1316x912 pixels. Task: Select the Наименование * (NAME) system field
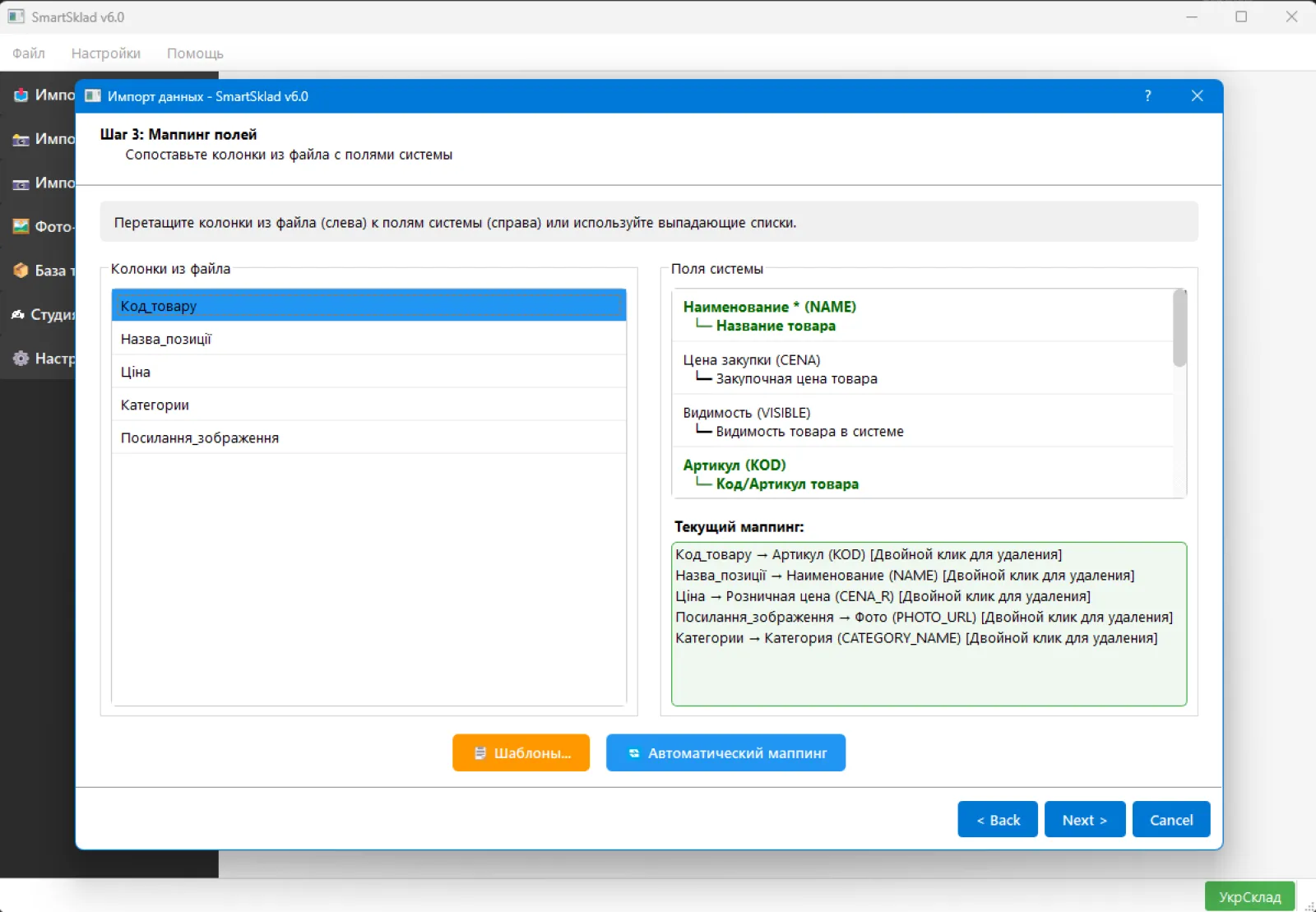[922, 316]
